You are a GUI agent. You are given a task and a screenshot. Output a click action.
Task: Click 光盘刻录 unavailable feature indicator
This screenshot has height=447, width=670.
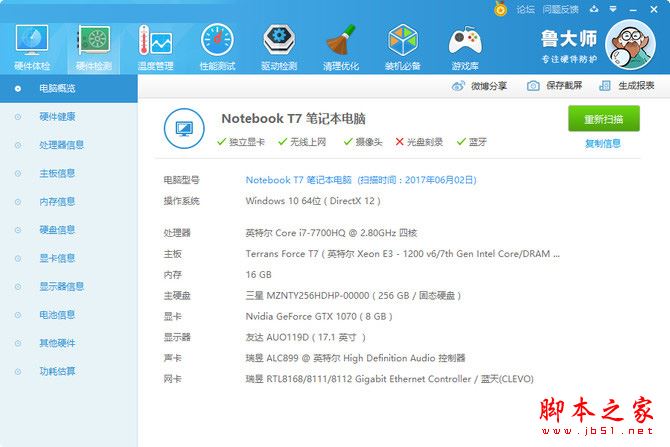pos(419,142)
